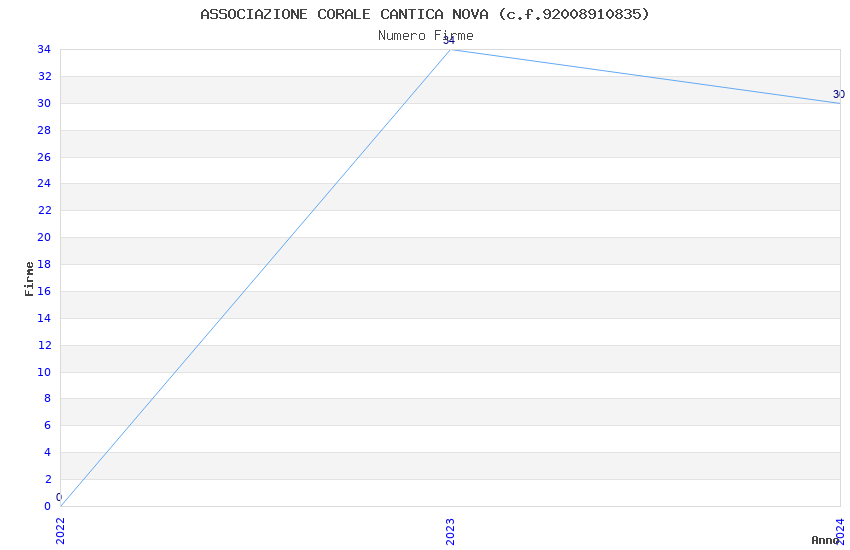Screen dimensions: 850x550
Task: Click y-axis tick label 4
Action: coord(48,452)
